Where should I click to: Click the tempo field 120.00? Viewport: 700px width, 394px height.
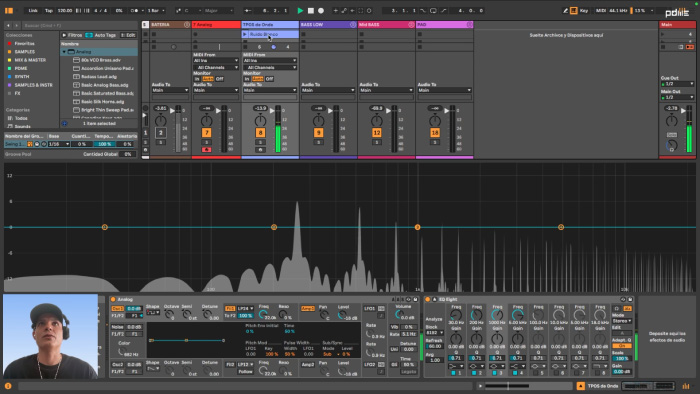click(x=65, y=10)
